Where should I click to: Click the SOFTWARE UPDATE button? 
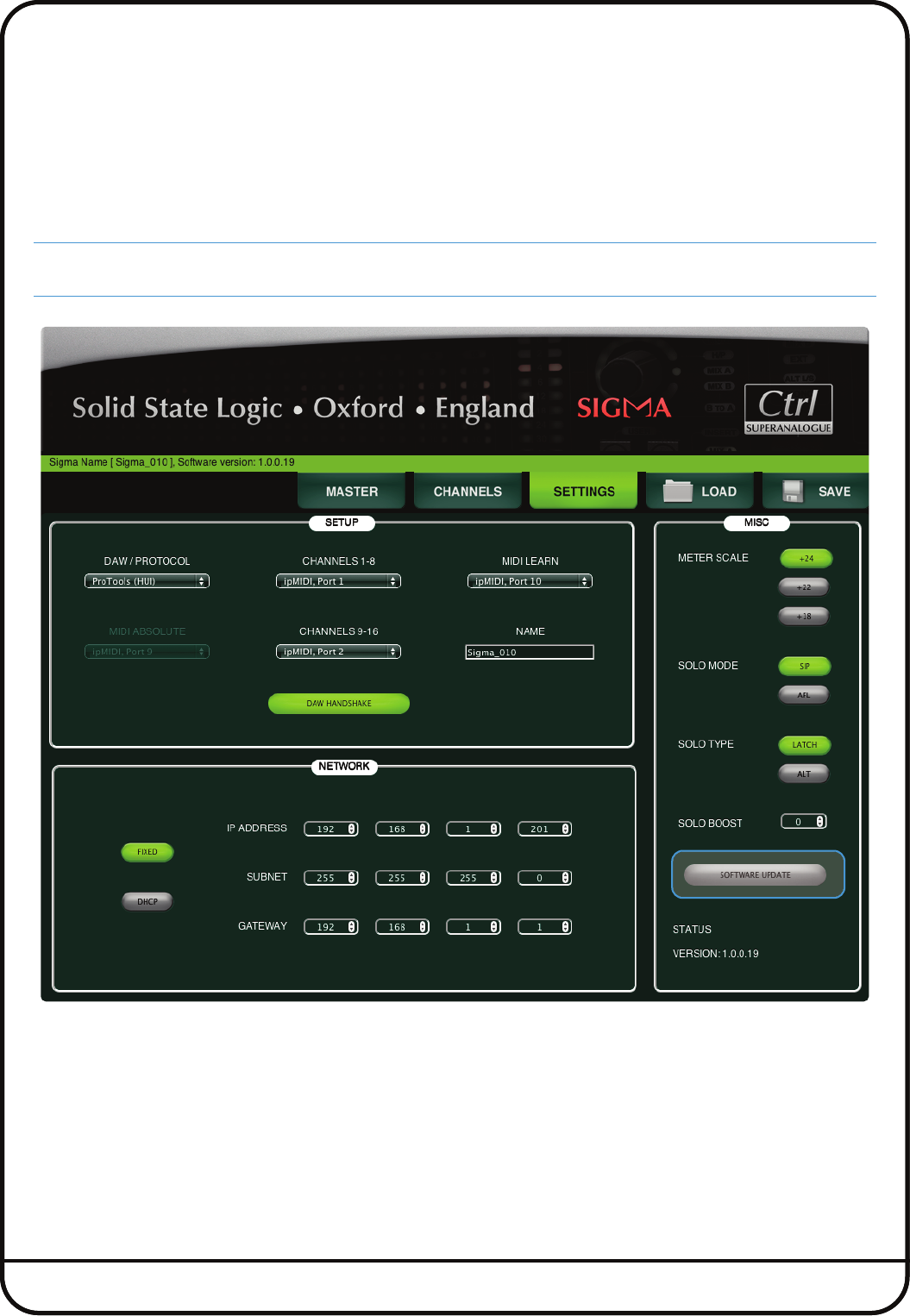point(755,874)
